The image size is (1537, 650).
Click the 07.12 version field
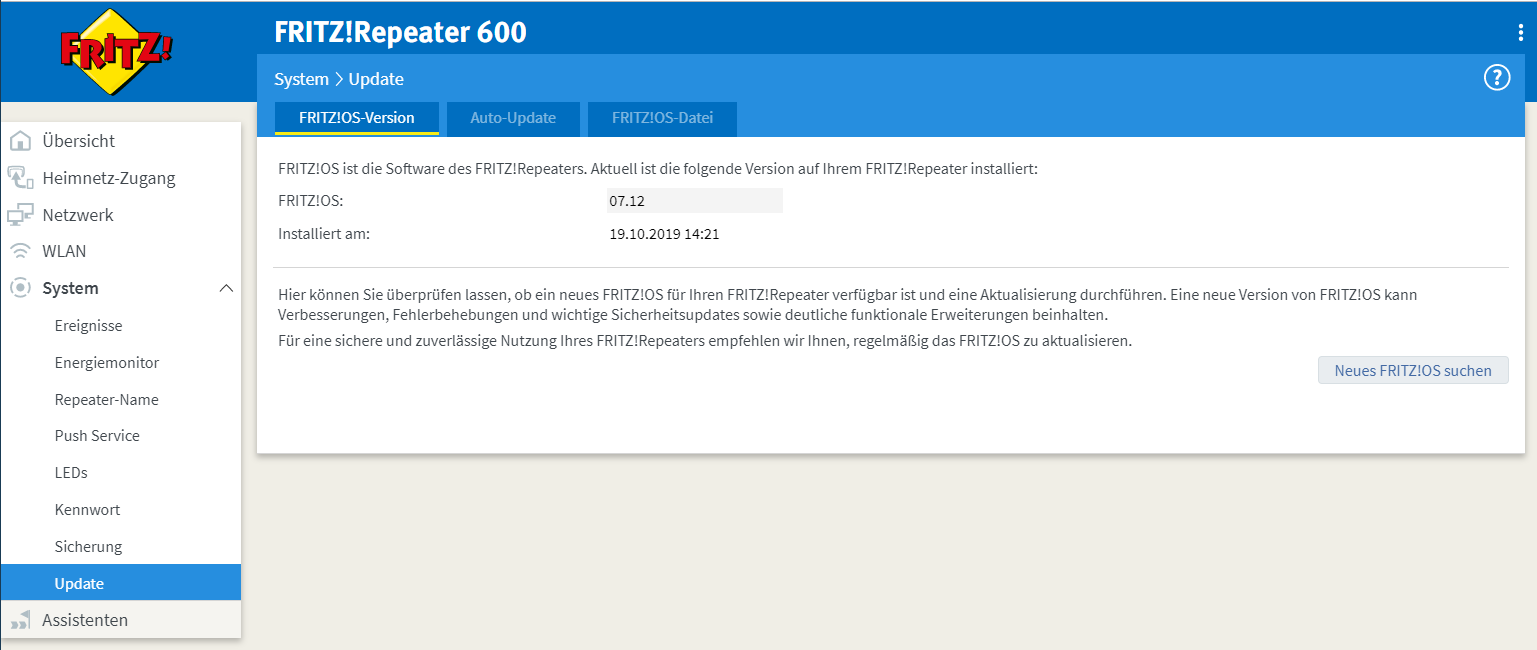[694, 201]
